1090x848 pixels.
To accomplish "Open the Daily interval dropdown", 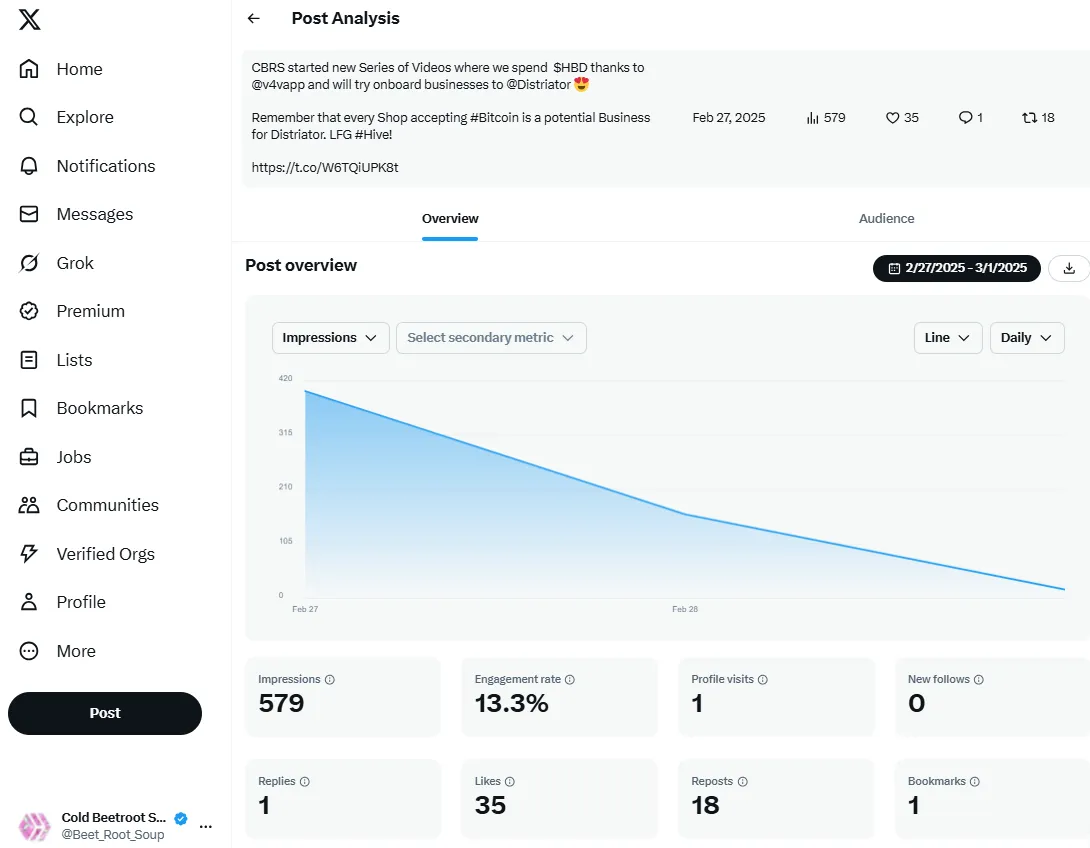I will coord(1027,338).
